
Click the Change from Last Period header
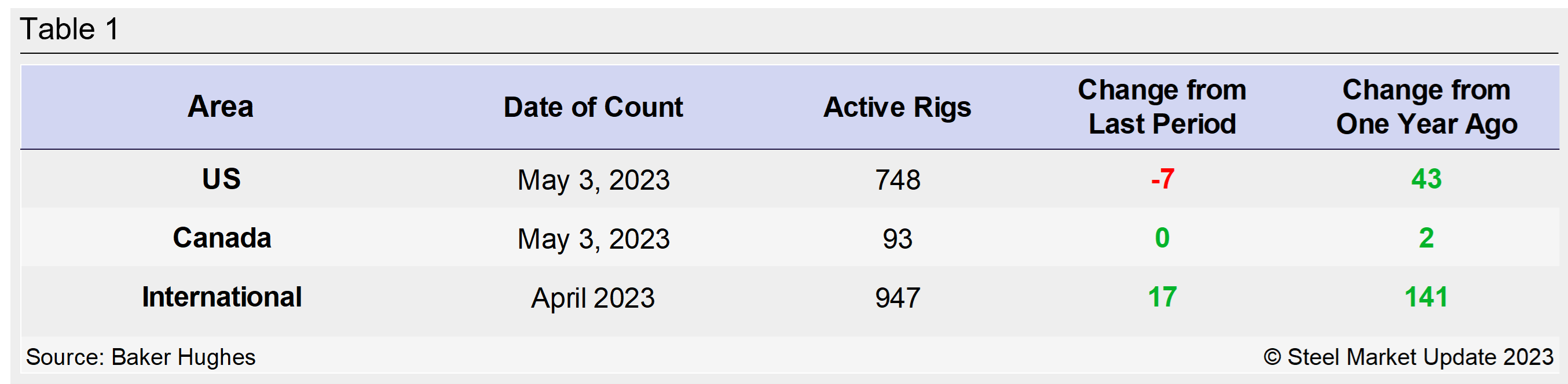point(1162,107)
